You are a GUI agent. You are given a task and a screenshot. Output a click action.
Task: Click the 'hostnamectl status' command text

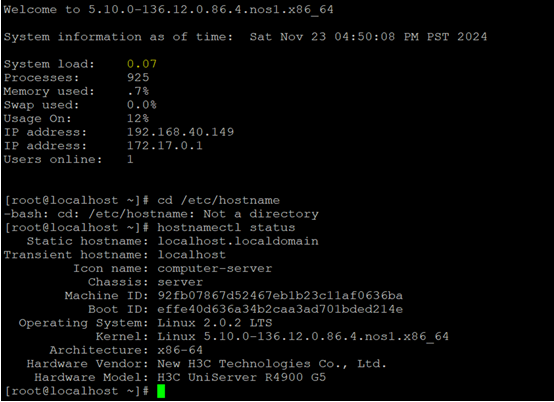(x=226, y=227)
